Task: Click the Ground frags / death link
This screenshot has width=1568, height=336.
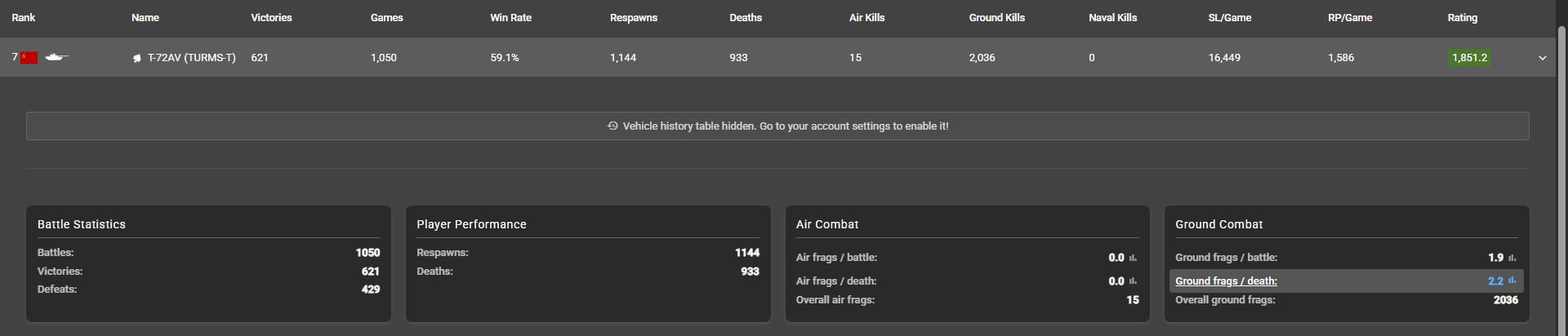Action: (x=1226, y=281)
